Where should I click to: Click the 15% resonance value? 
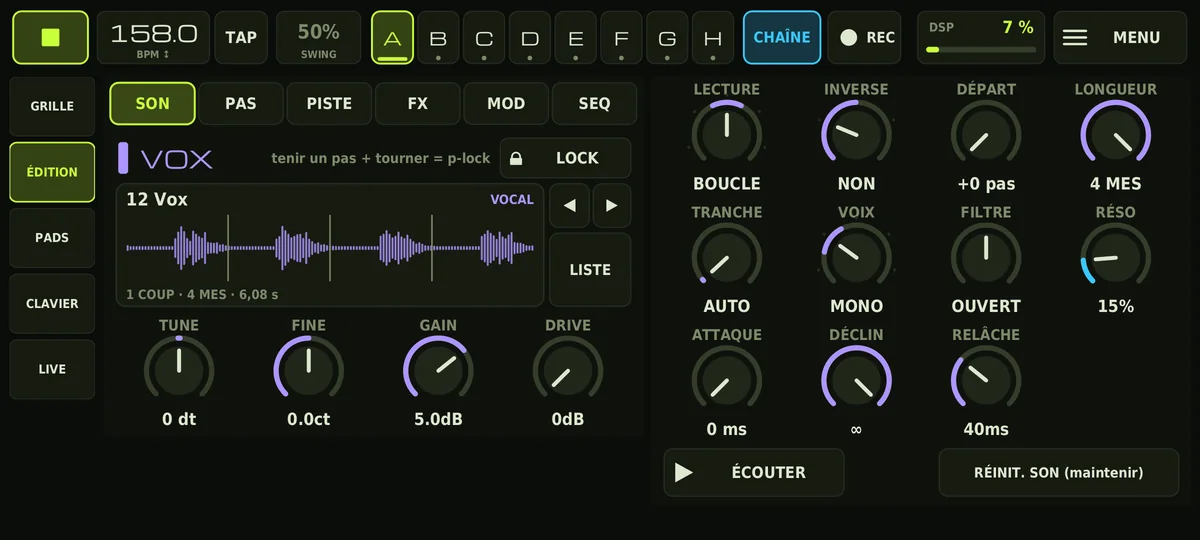coord(1116,306)
